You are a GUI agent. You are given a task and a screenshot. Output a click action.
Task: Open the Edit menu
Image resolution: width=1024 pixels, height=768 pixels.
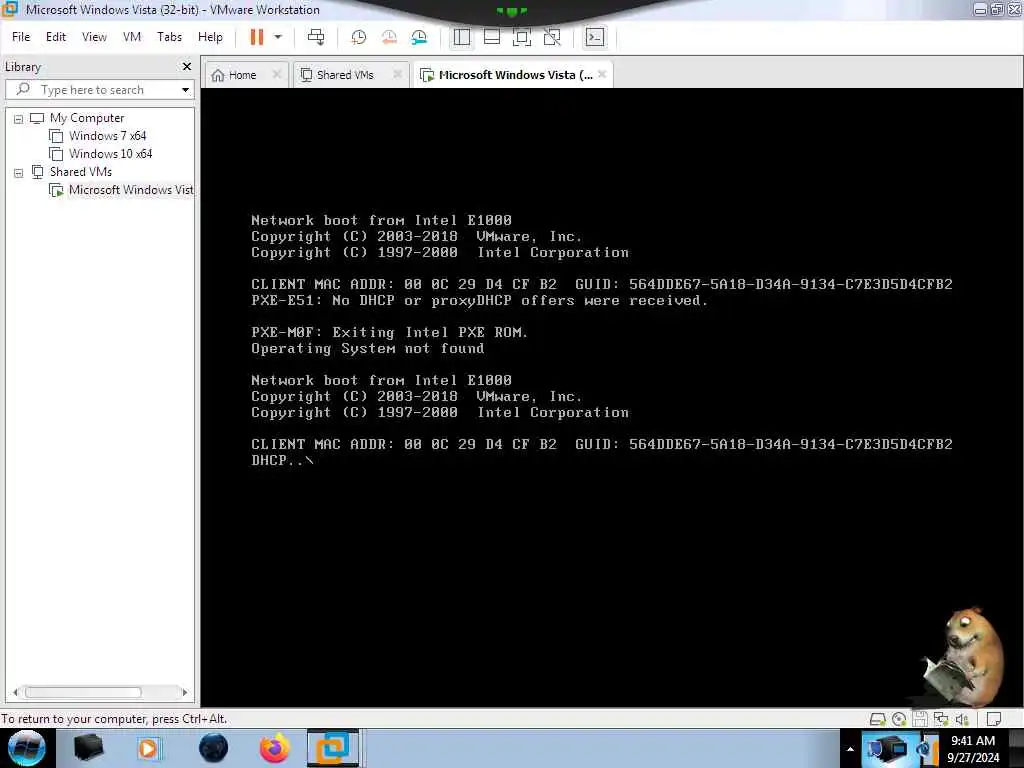[56, 37]
